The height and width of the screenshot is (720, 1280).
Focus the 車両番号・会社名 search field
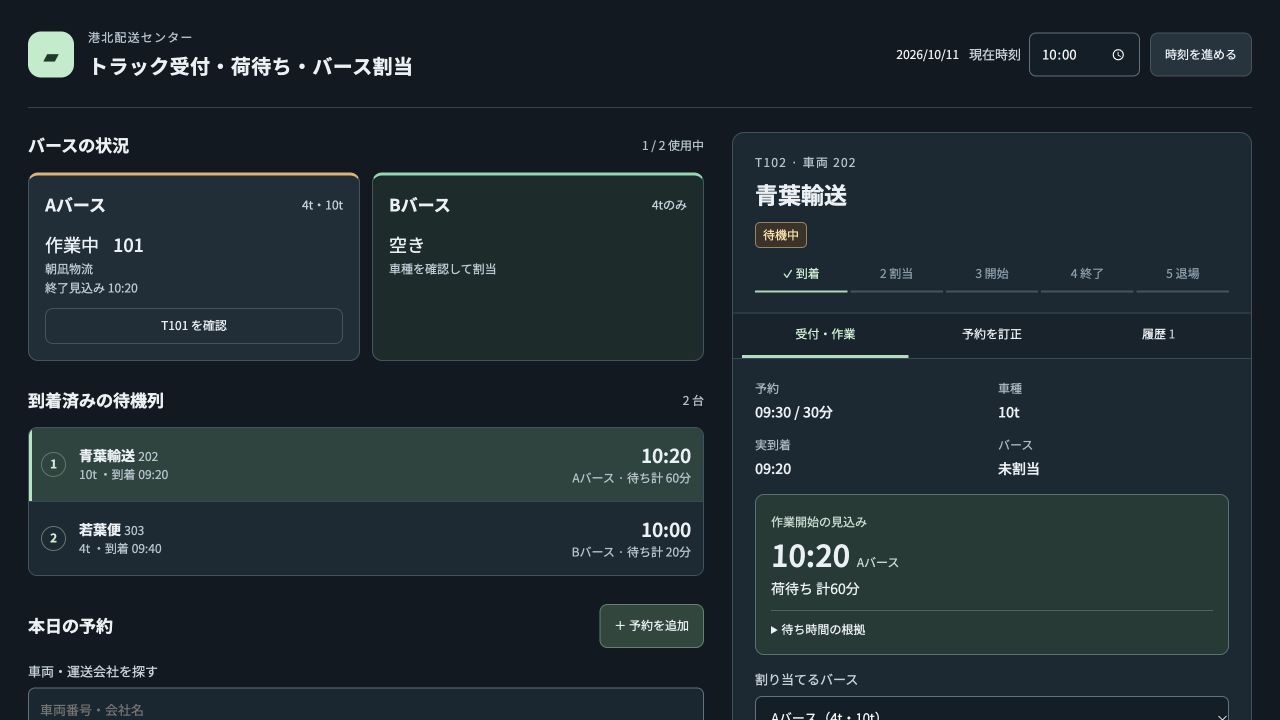click(366, 708)
